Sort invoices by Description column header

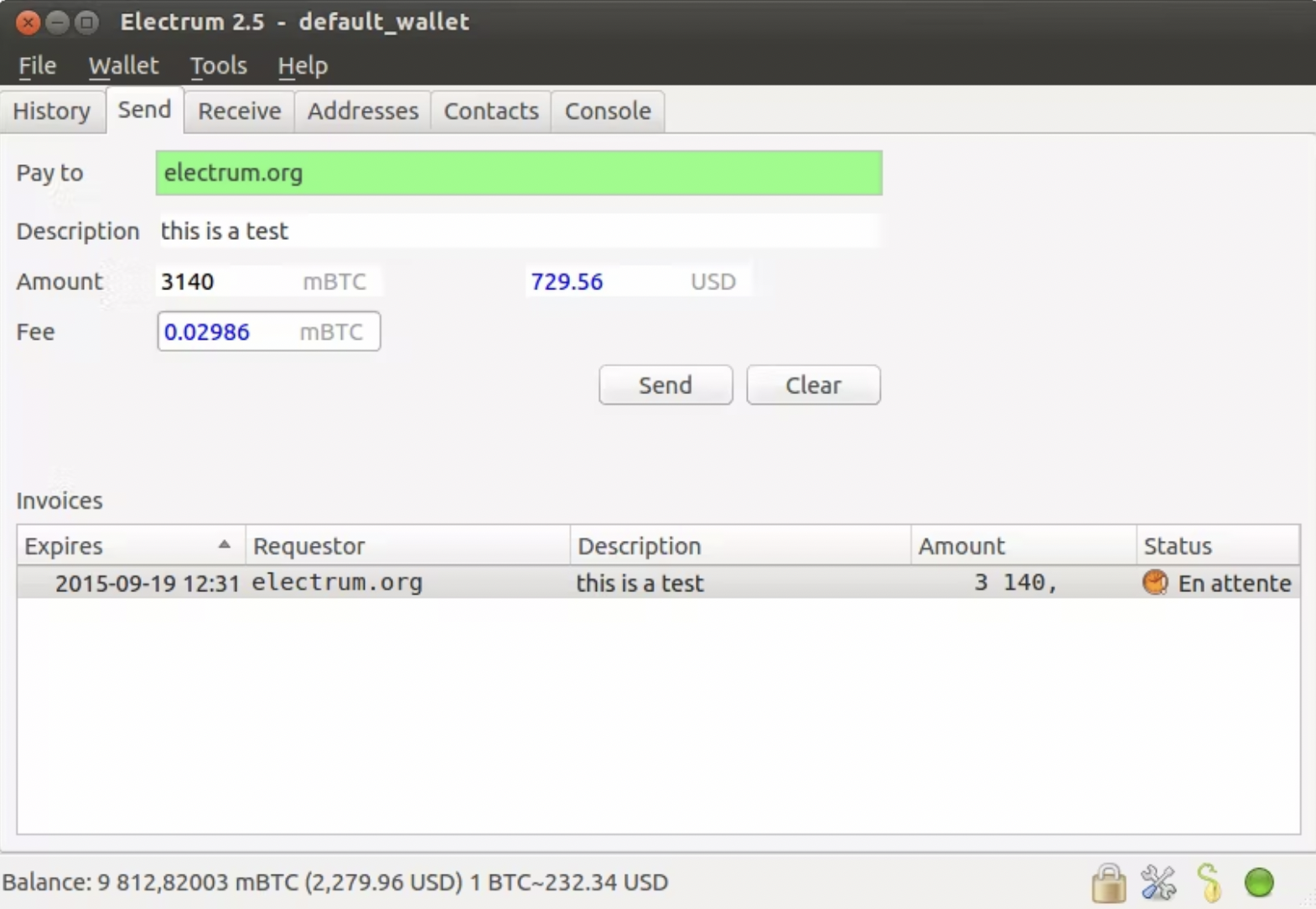(740, 546)
